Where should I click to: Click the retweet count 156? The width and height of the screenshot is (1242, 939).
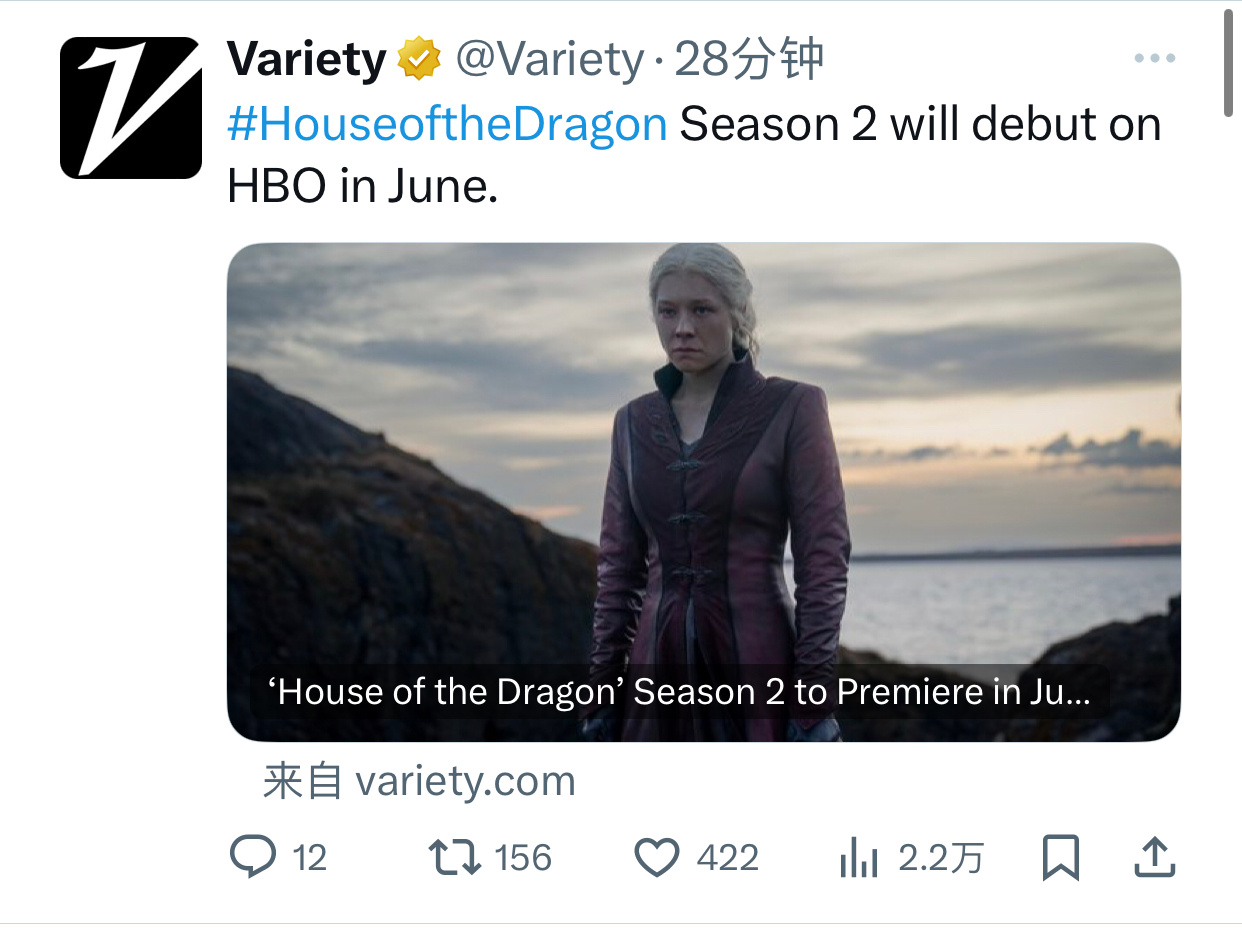pos(523,858)
